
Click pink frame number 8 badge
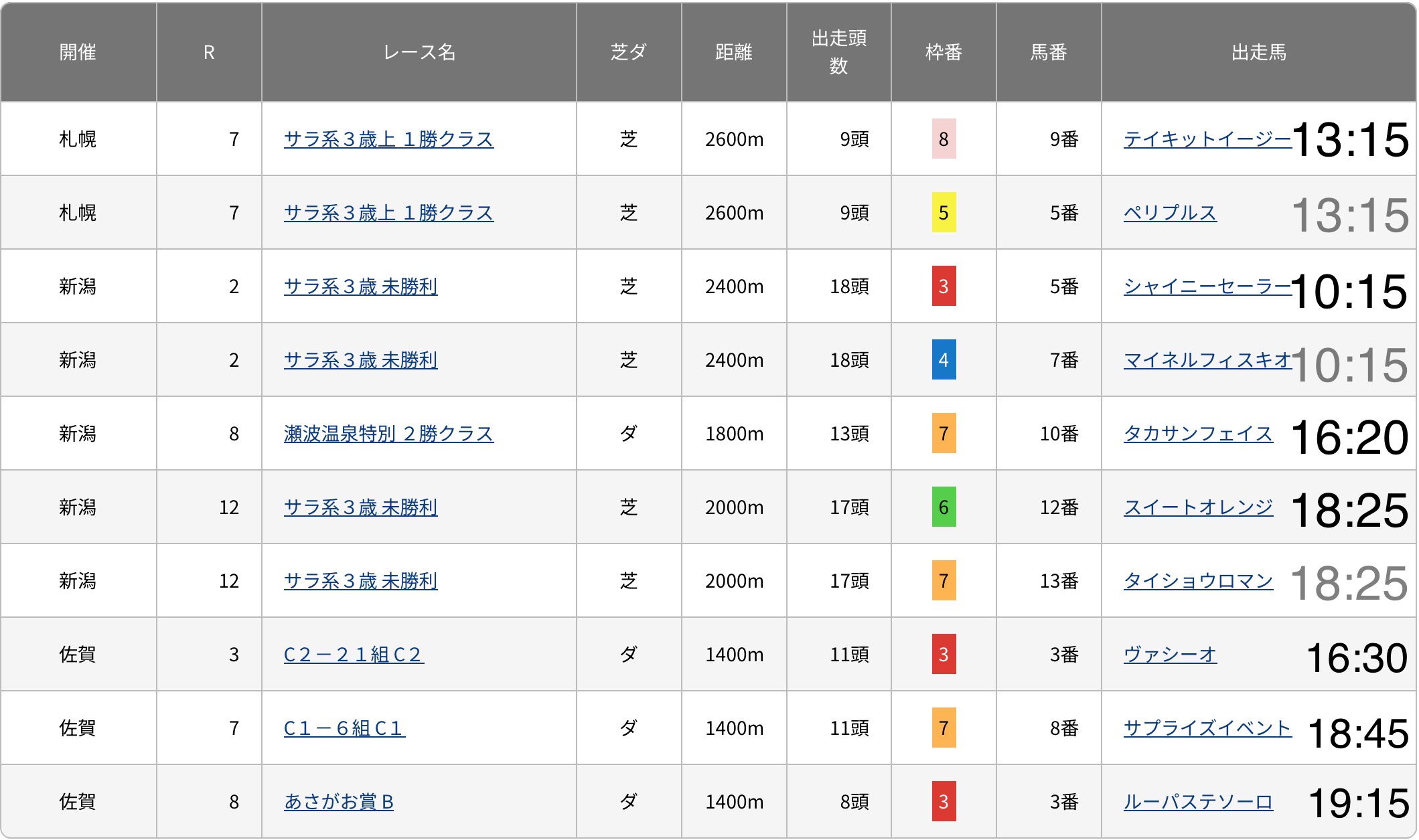coord(943,139)
